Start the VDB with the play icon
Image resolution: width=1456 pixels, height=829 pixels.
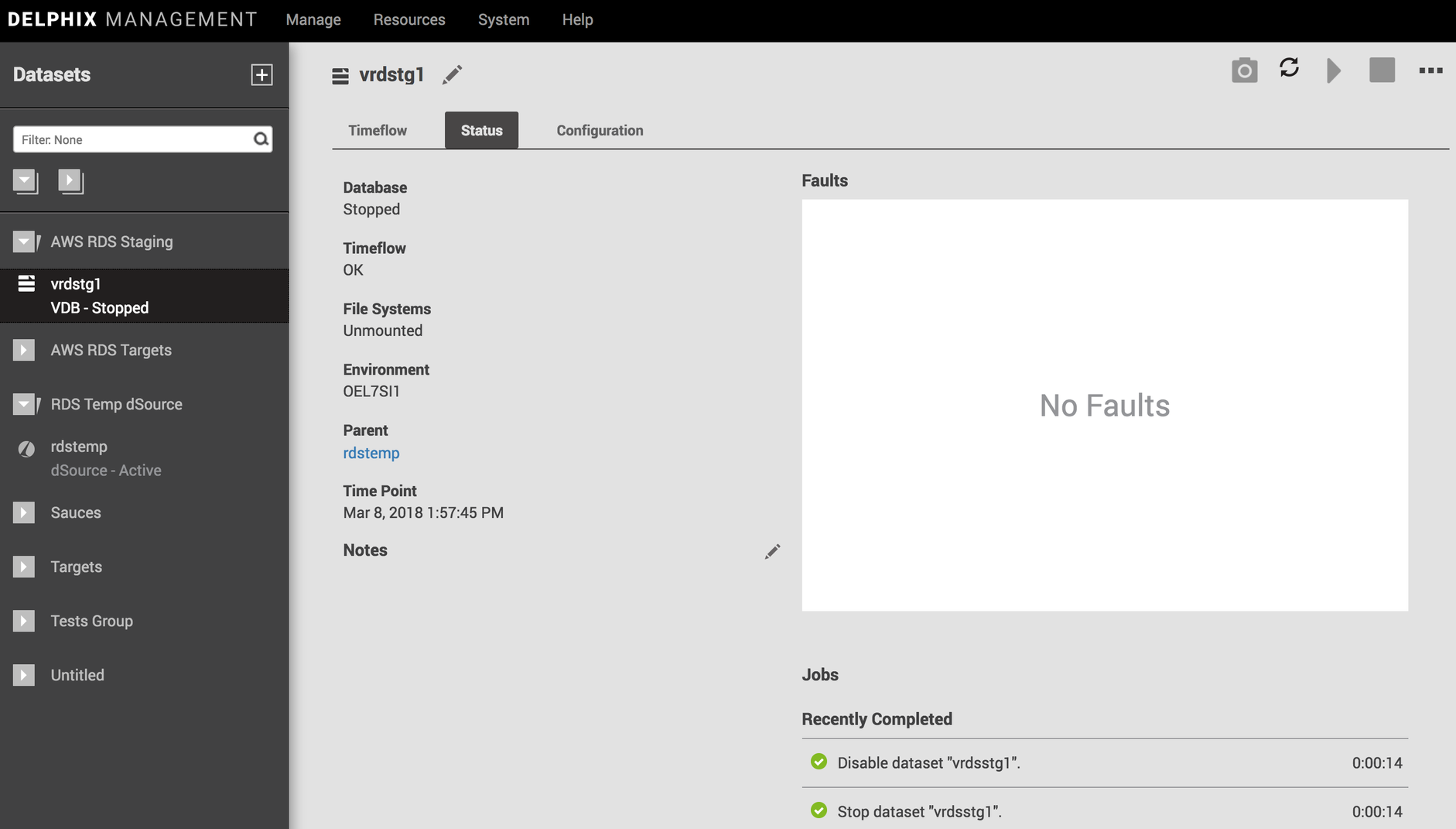pyautogui.click(x=1334, y=70)
